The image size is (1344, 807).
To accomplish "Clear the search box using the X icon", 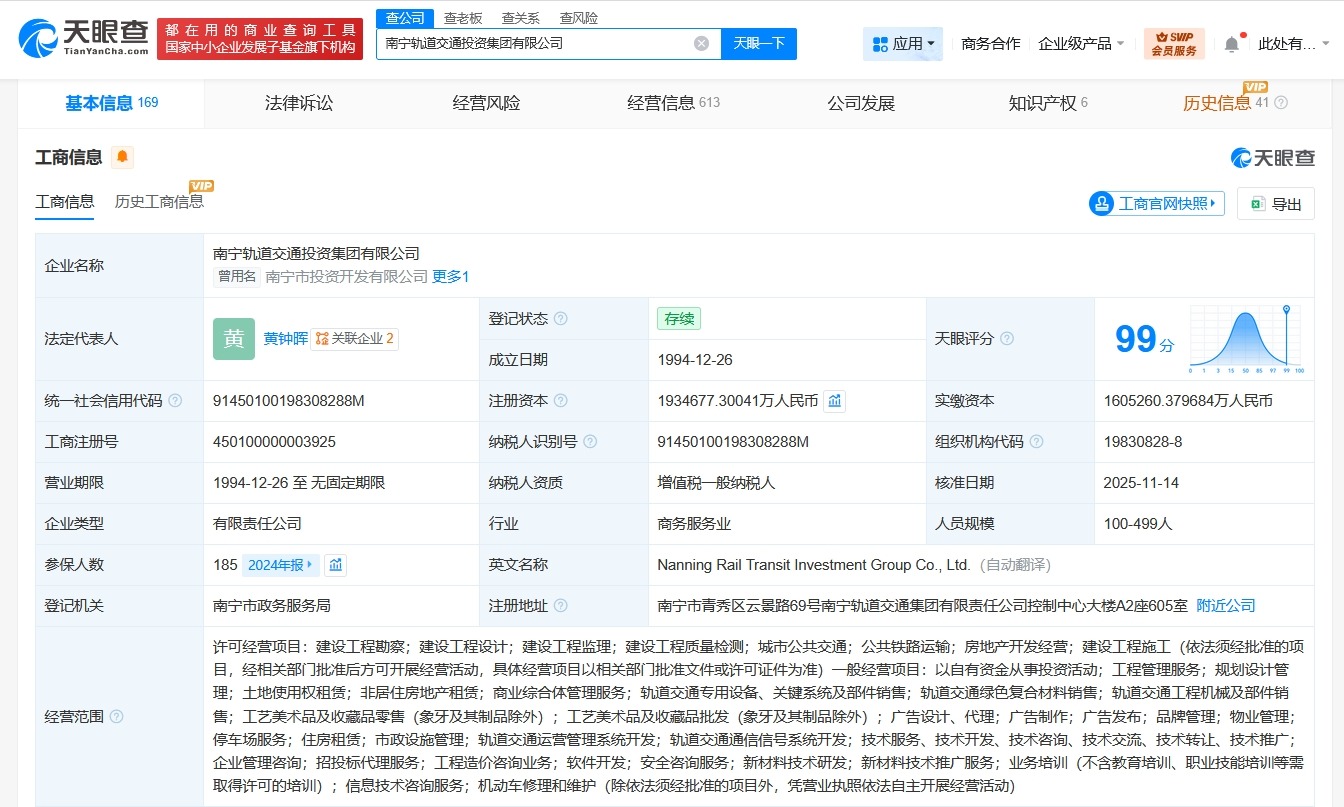I will [701, 42].
